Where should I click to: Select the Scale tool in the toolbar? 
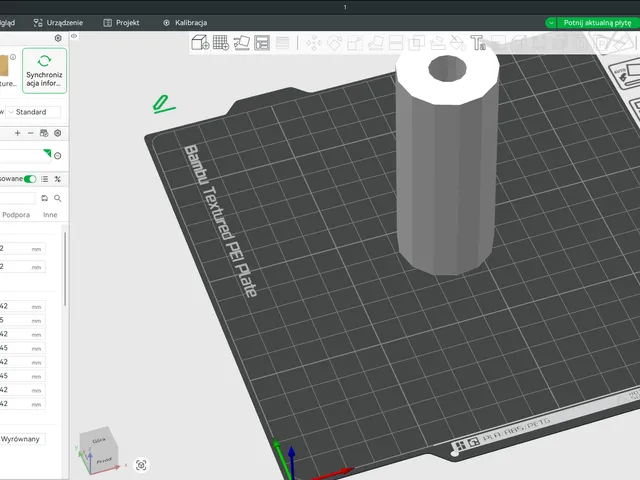click(x=355, y=43)
